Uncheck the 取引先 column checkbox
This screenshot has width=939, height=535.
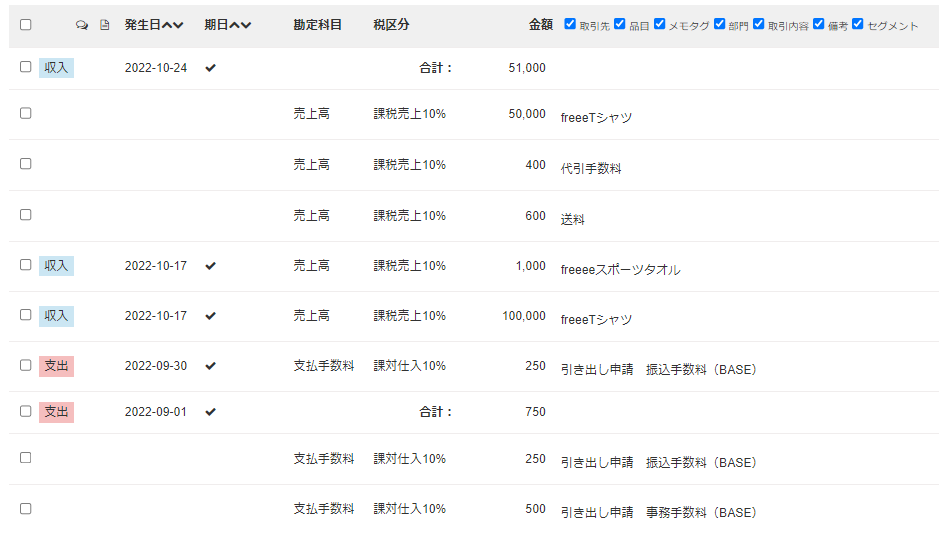point(570,23)
